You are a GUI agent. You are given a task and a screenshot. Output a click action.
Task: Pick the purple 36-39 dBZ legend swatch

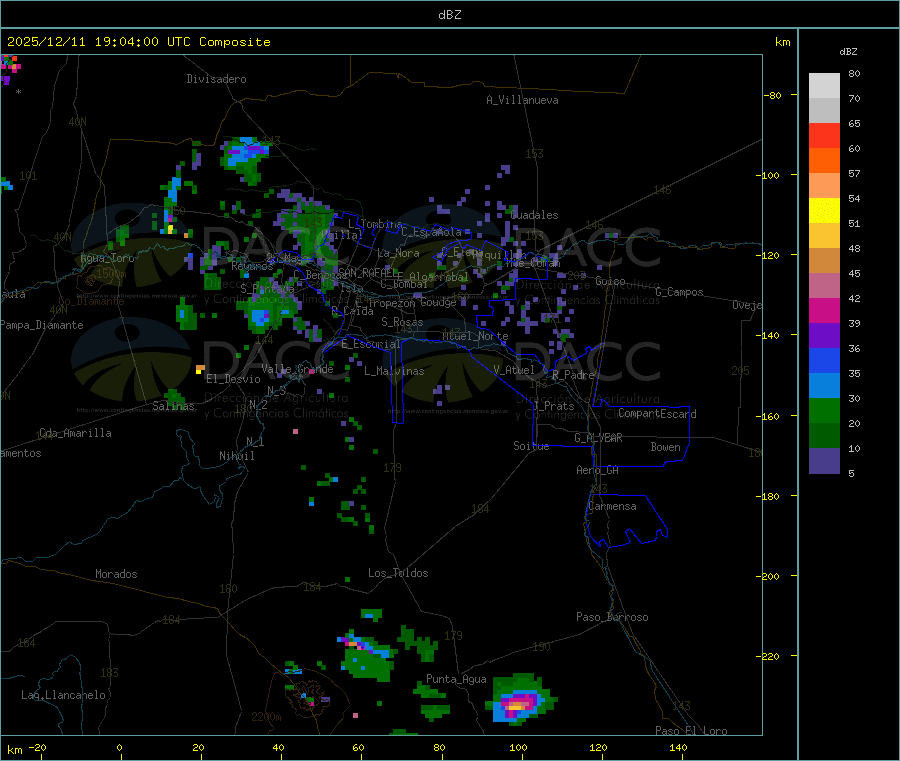[x=824, y=335]
